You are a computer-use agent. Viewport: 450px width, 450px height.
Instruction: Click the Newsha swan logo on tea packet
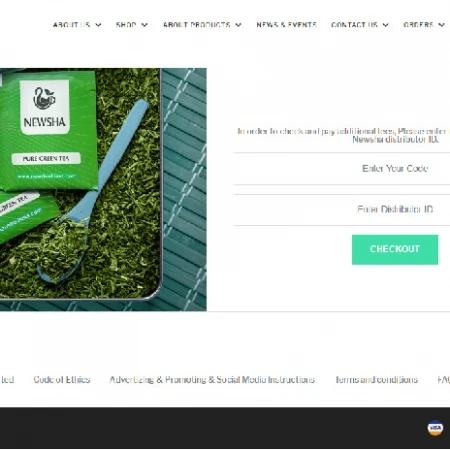44,99
